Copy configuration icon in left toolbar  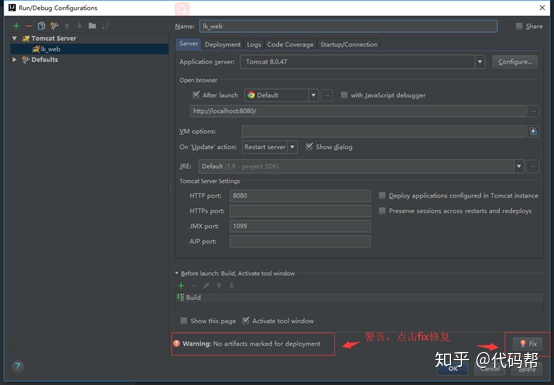click(x=41, y=26)
